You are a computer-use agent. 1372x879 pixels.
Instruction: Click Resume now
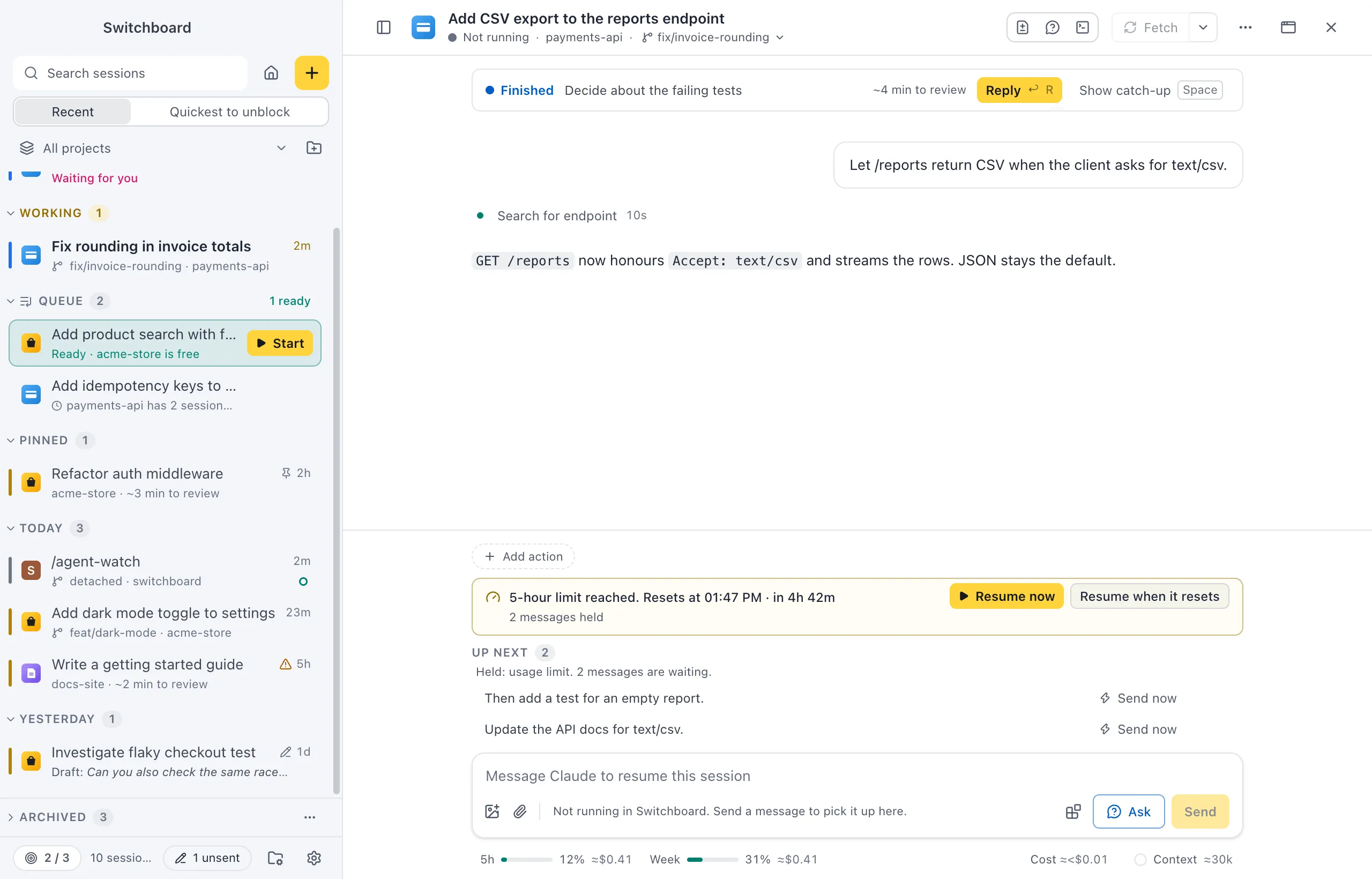1006,597
